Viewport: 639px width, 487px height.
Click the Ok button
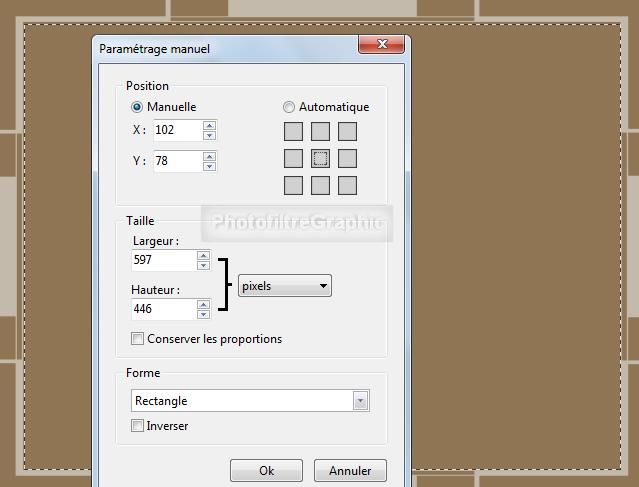click(266, 470)
